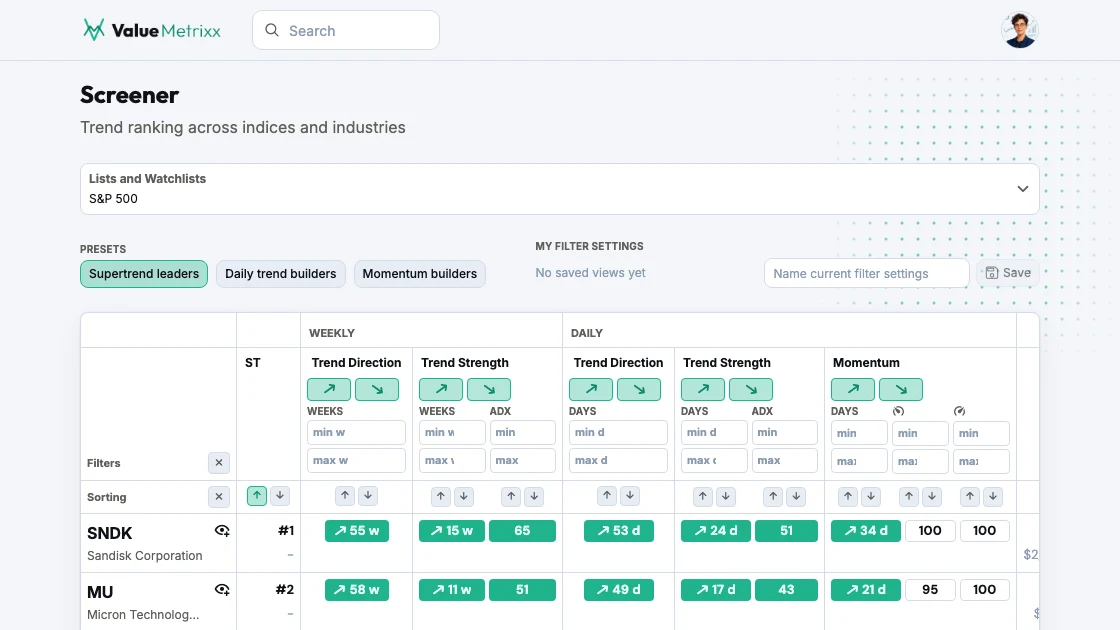1120x630 pixels.
Task: Click daily Trend Direction min days field
Action: 619,432
